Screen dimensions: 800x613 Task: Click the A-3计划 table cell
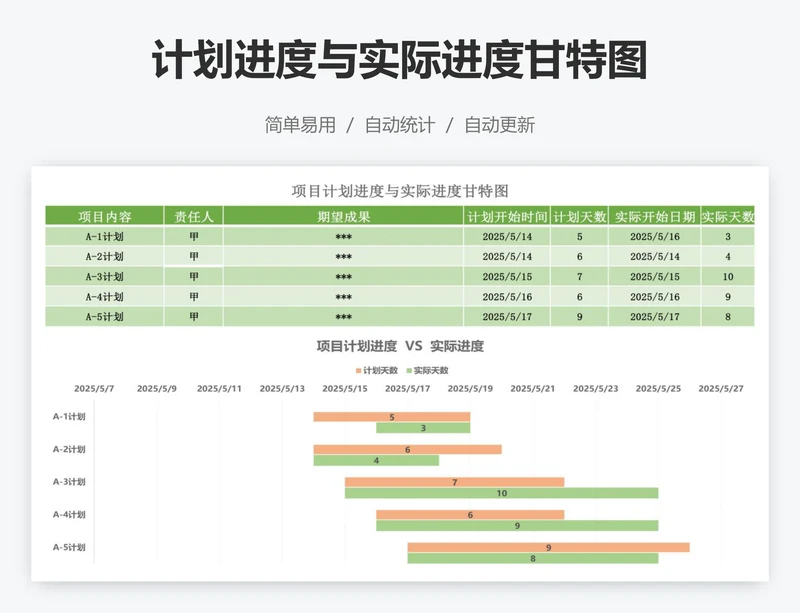pyautogui.click(x=105, y=276)
